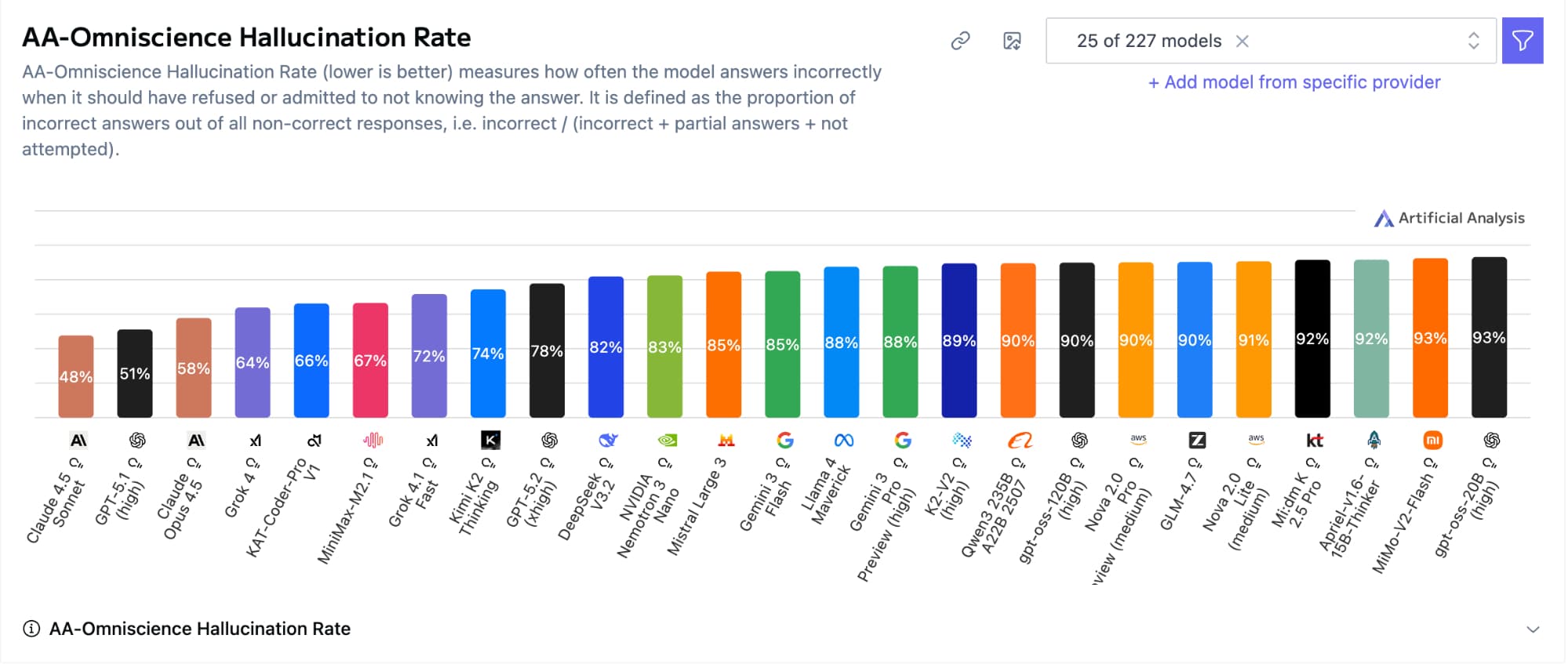Click the Artificial Analysis logo watermark
This screenshot has width=1568, height=664.
click(1449, 218)
